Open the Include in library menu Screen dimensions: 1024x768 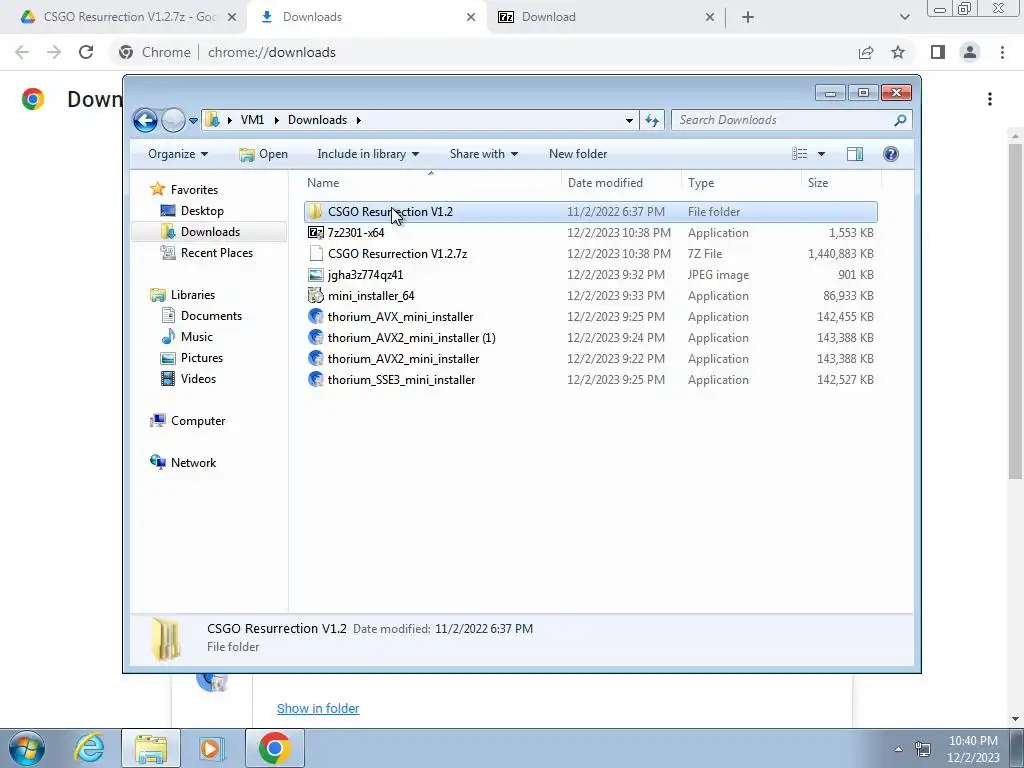point(368,154)
